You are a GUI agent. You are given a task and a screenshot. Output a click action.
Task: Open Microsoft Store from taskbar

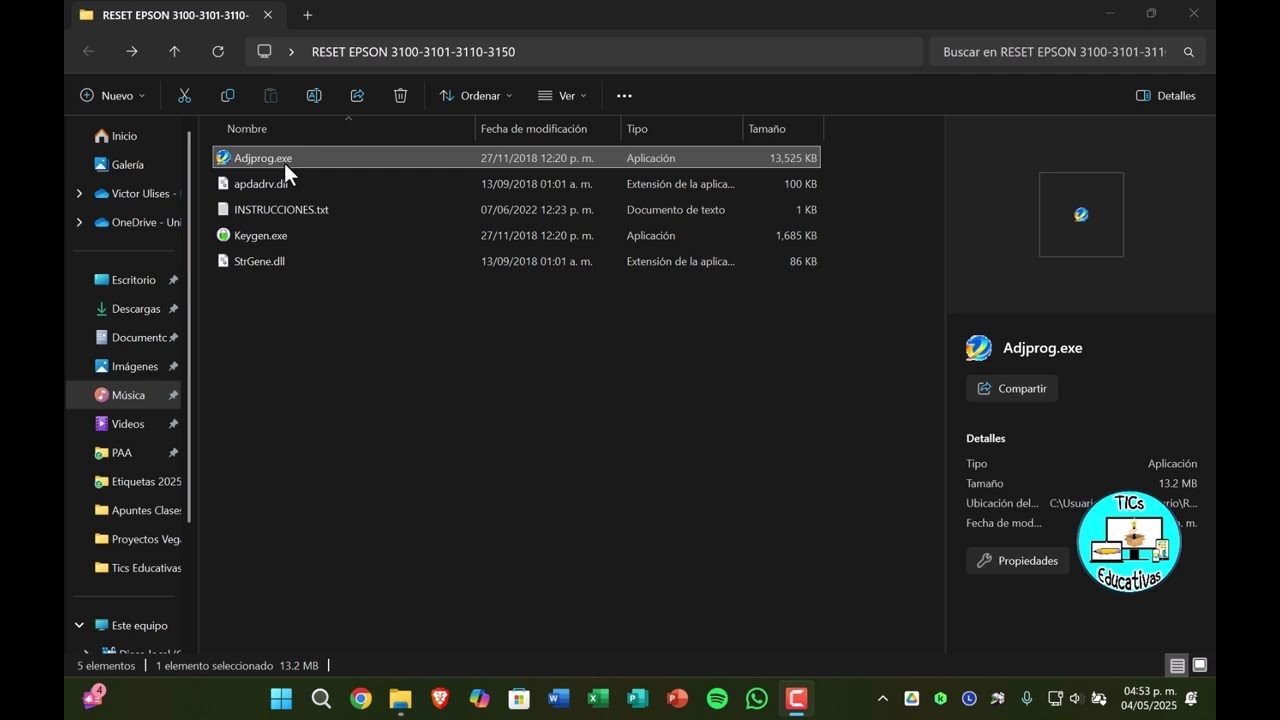519,698
